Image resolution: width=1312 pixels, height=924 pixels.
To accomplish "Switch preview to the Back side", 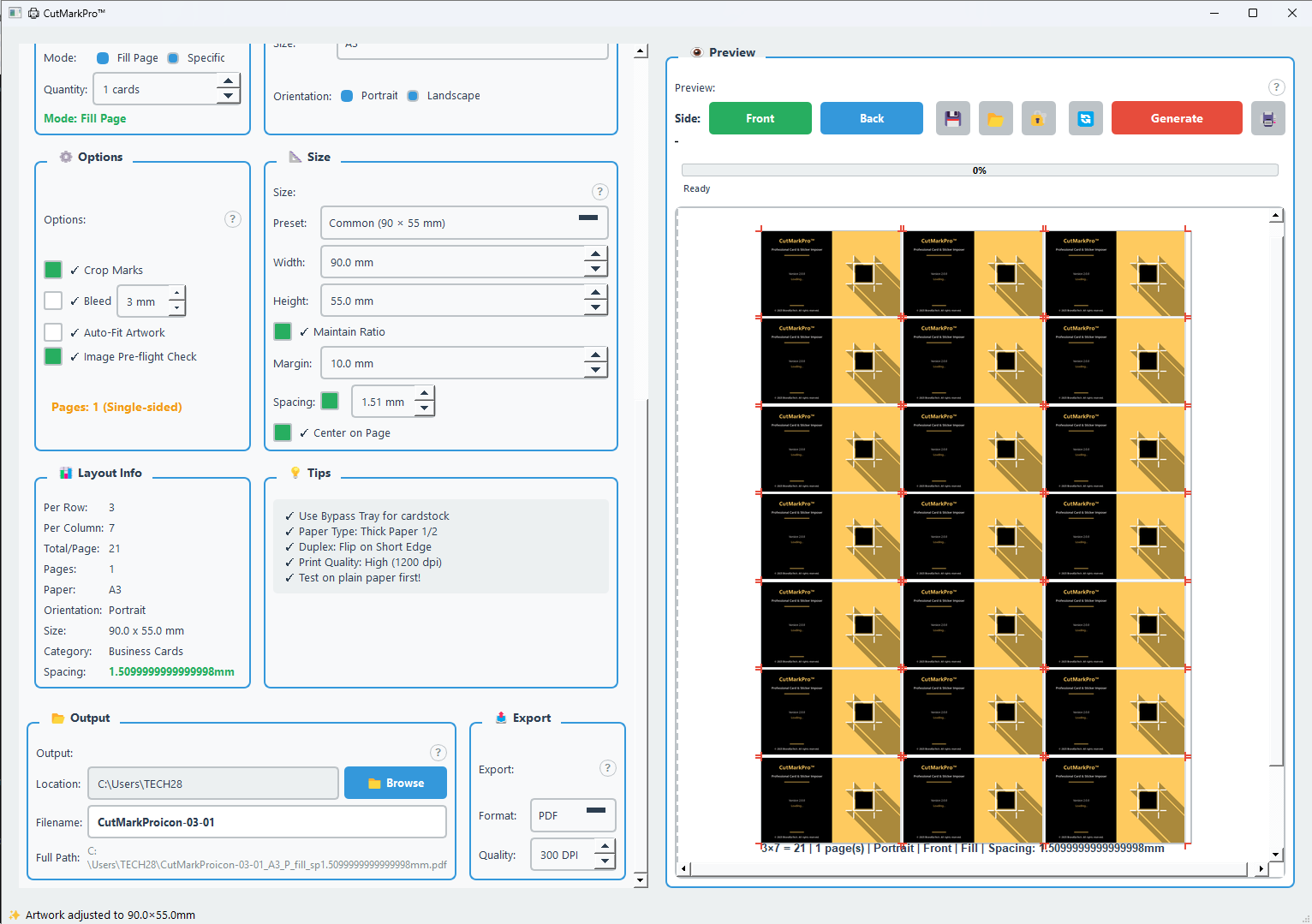I will (x=871, y=119).
